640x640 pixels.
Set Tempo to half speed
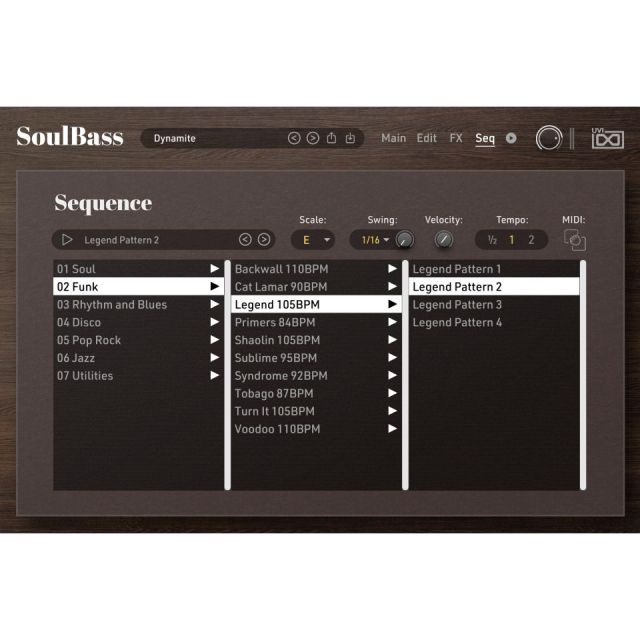(x=492, y=240)
